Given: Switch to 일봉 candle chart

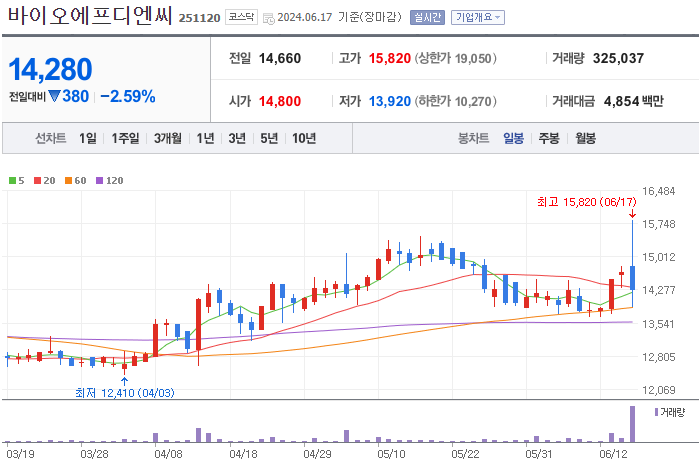Looking at the screenshot, I should [x=514, y=138].
